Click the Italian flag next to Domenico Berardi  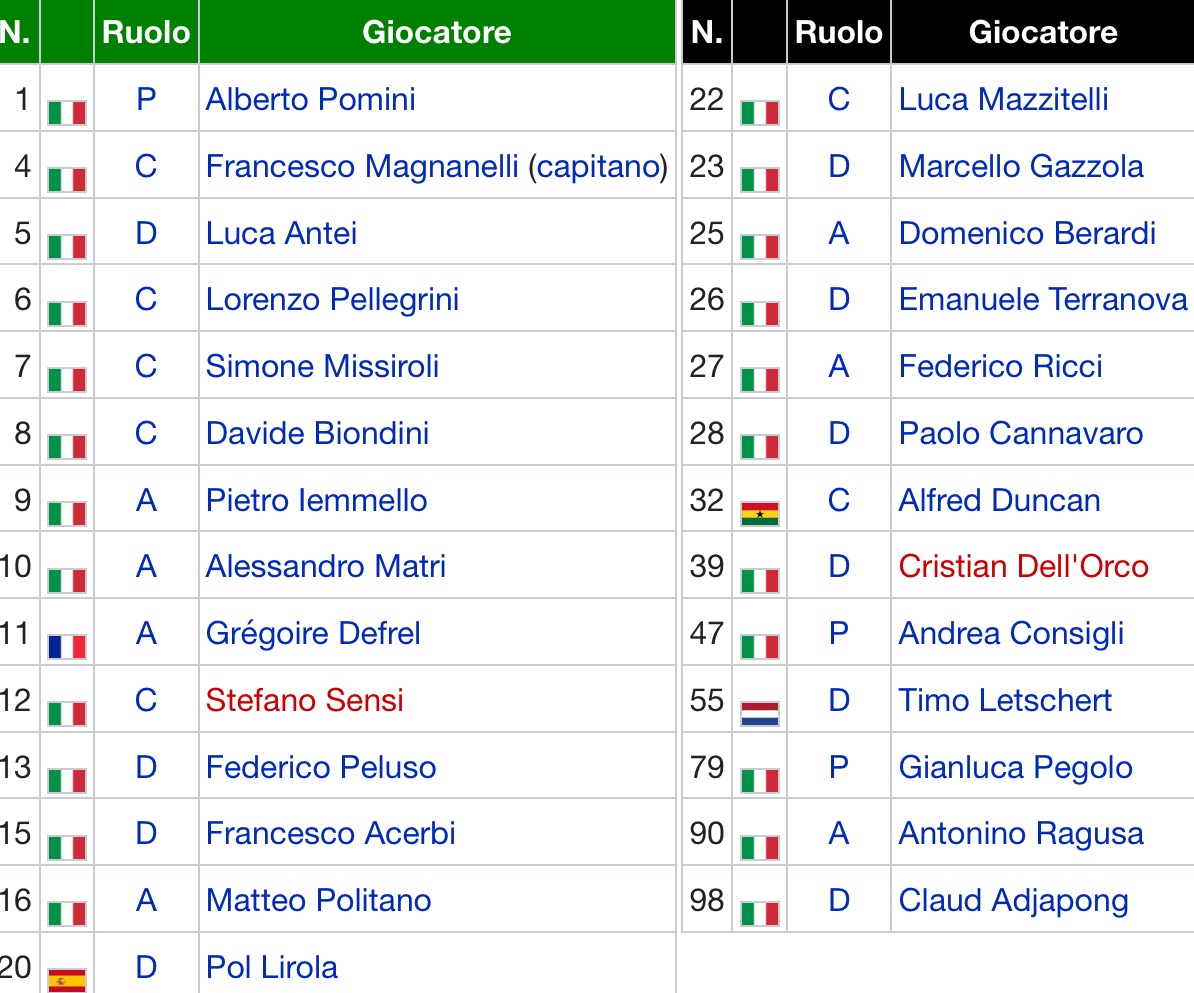coord(760,246)
